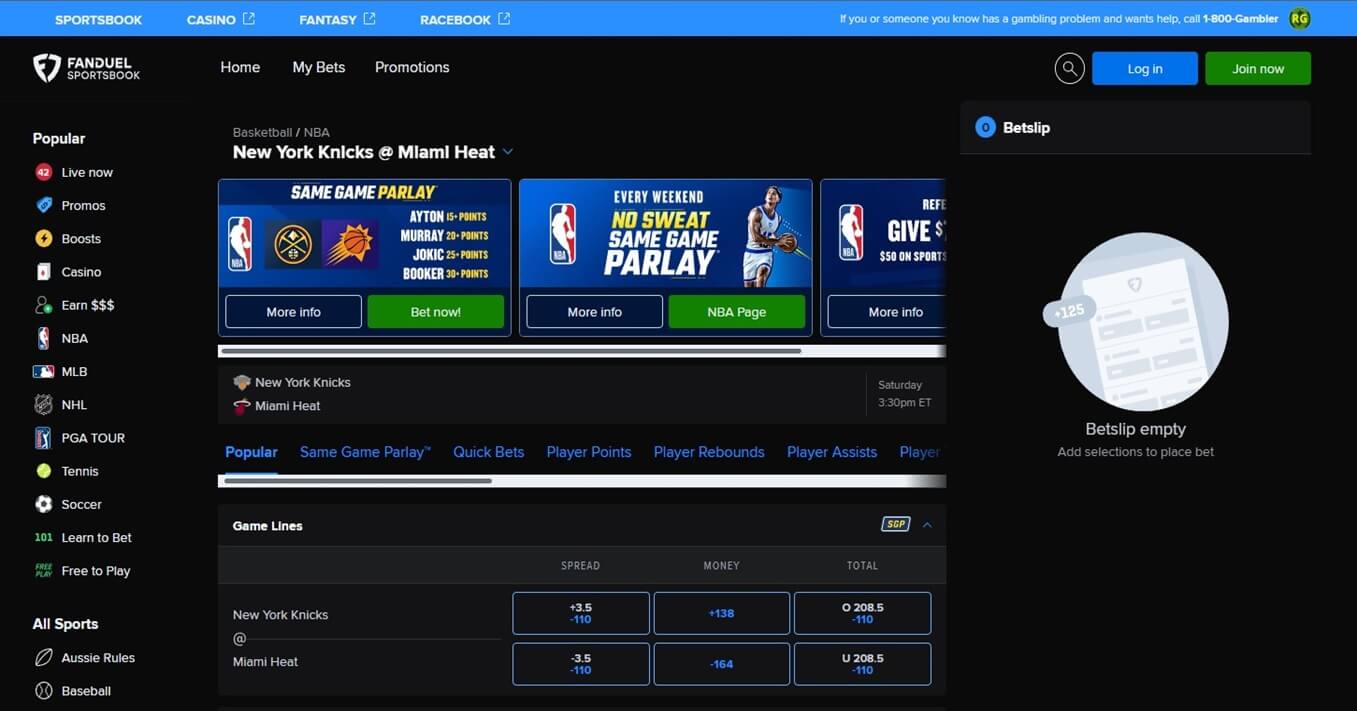Click the RG responsible gaming badge
Screen dimensions: 1357x711
click(x=1299, y=18)
